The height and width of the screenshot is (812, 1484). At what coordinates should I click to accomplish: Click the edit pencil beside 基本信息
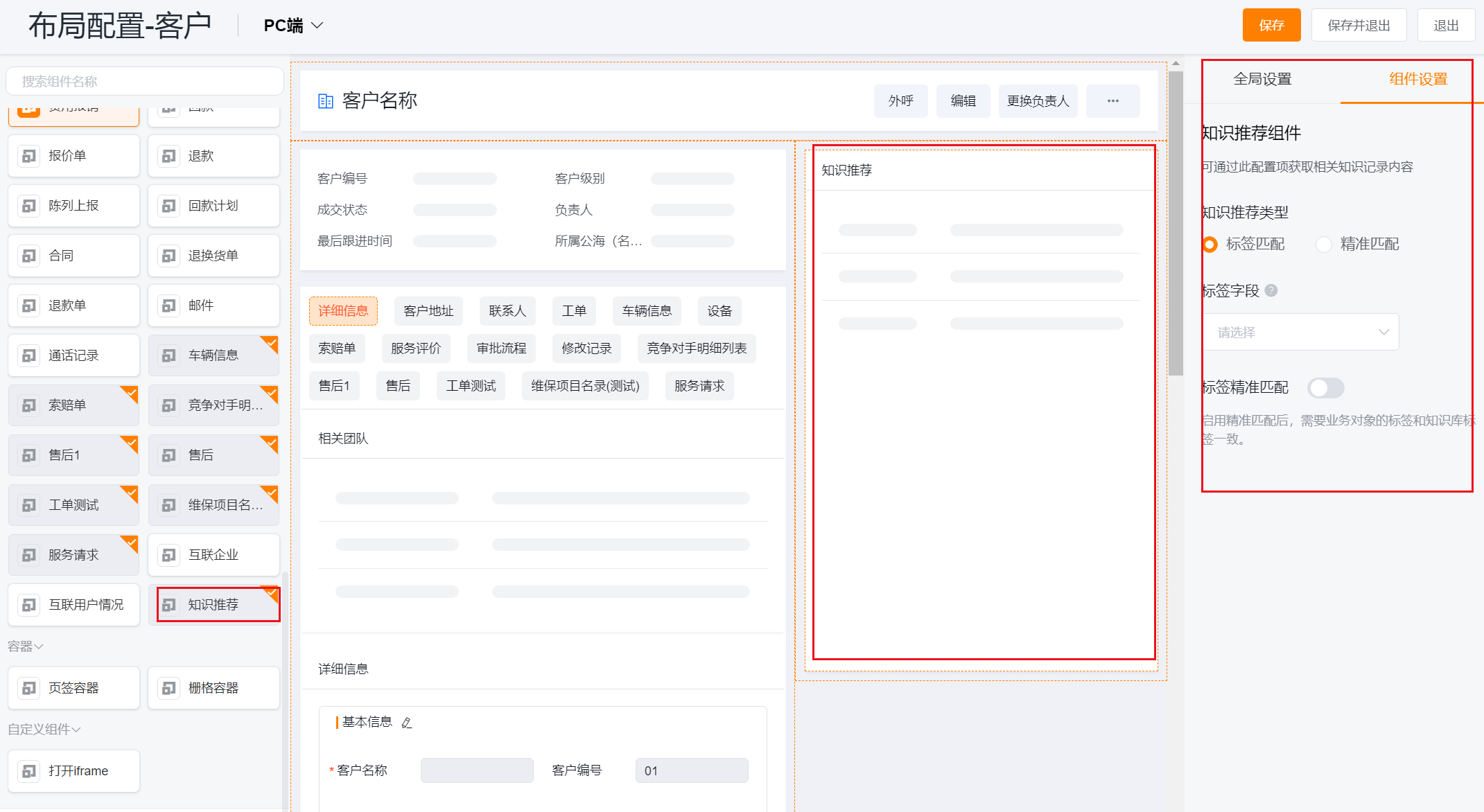(x=407, y=723)
